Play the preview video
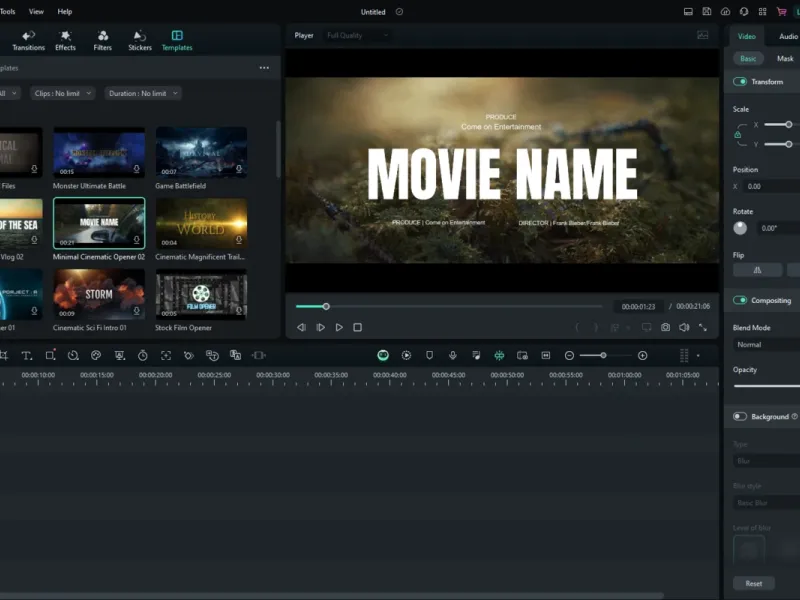 point(339,327)
